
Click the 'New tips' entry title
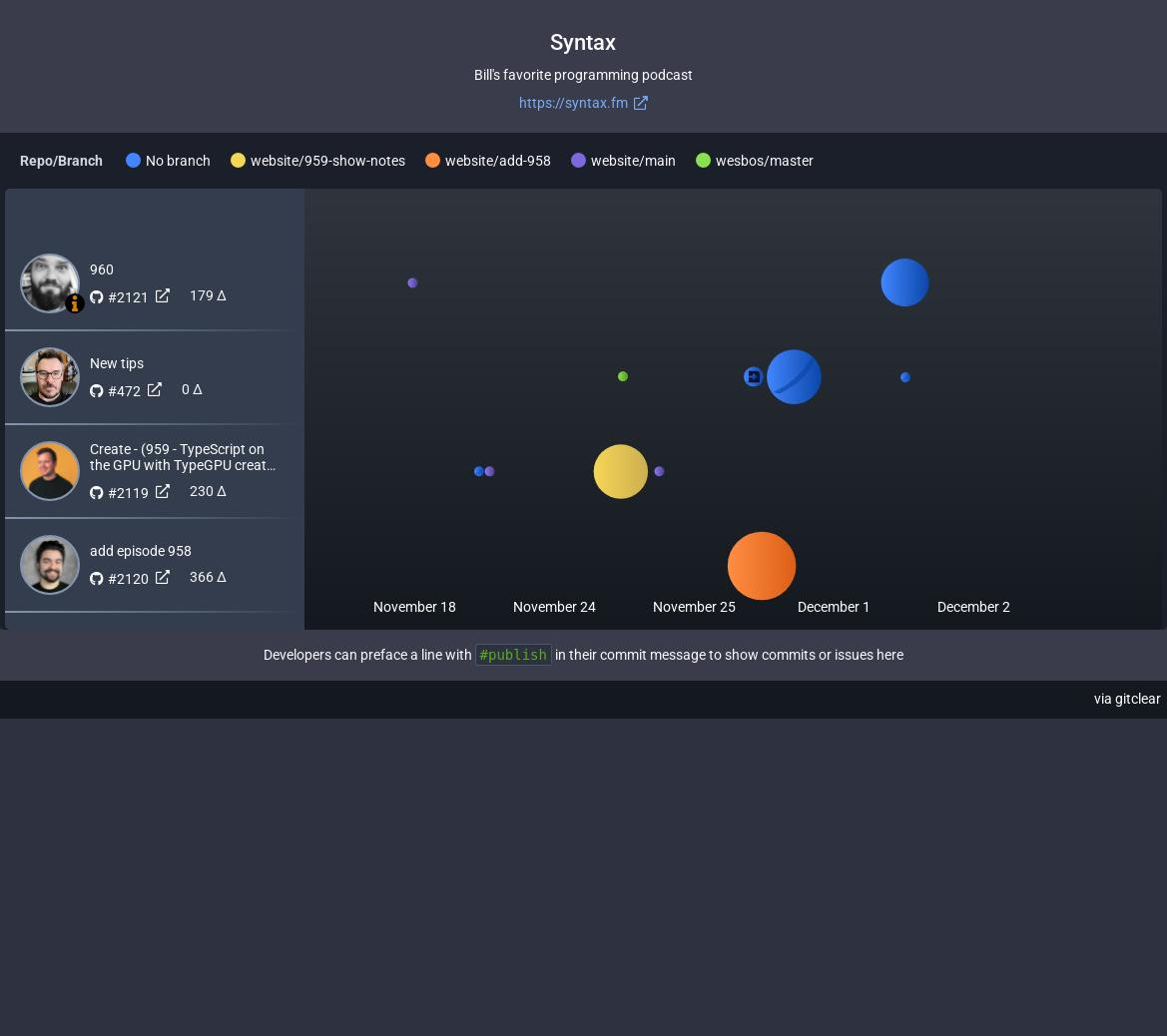click(x=117, y=364)
